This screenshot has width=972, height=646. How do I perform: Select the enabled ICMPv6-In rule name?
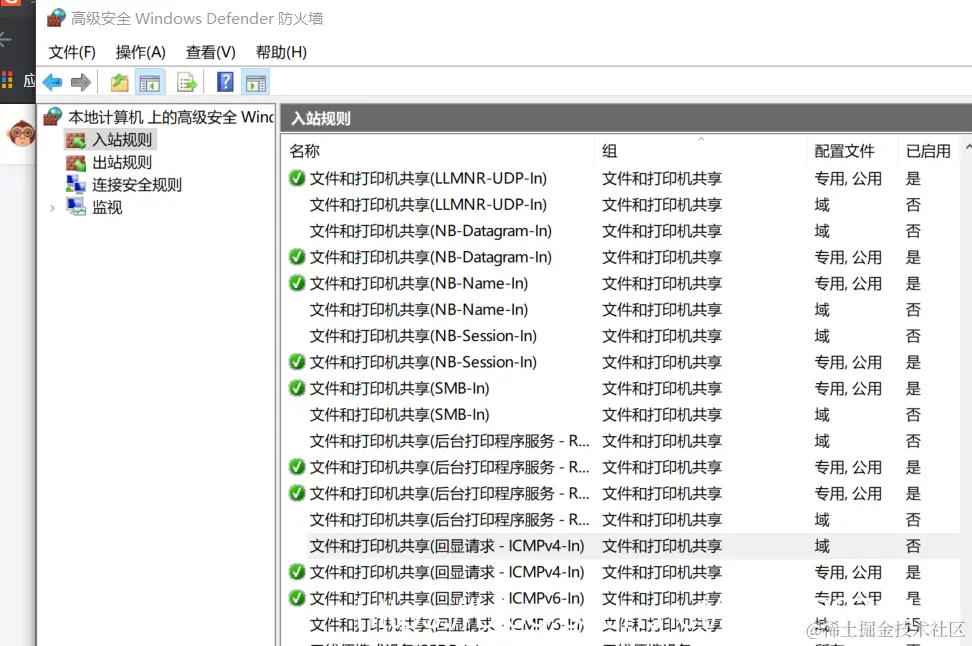click(447, 598)
